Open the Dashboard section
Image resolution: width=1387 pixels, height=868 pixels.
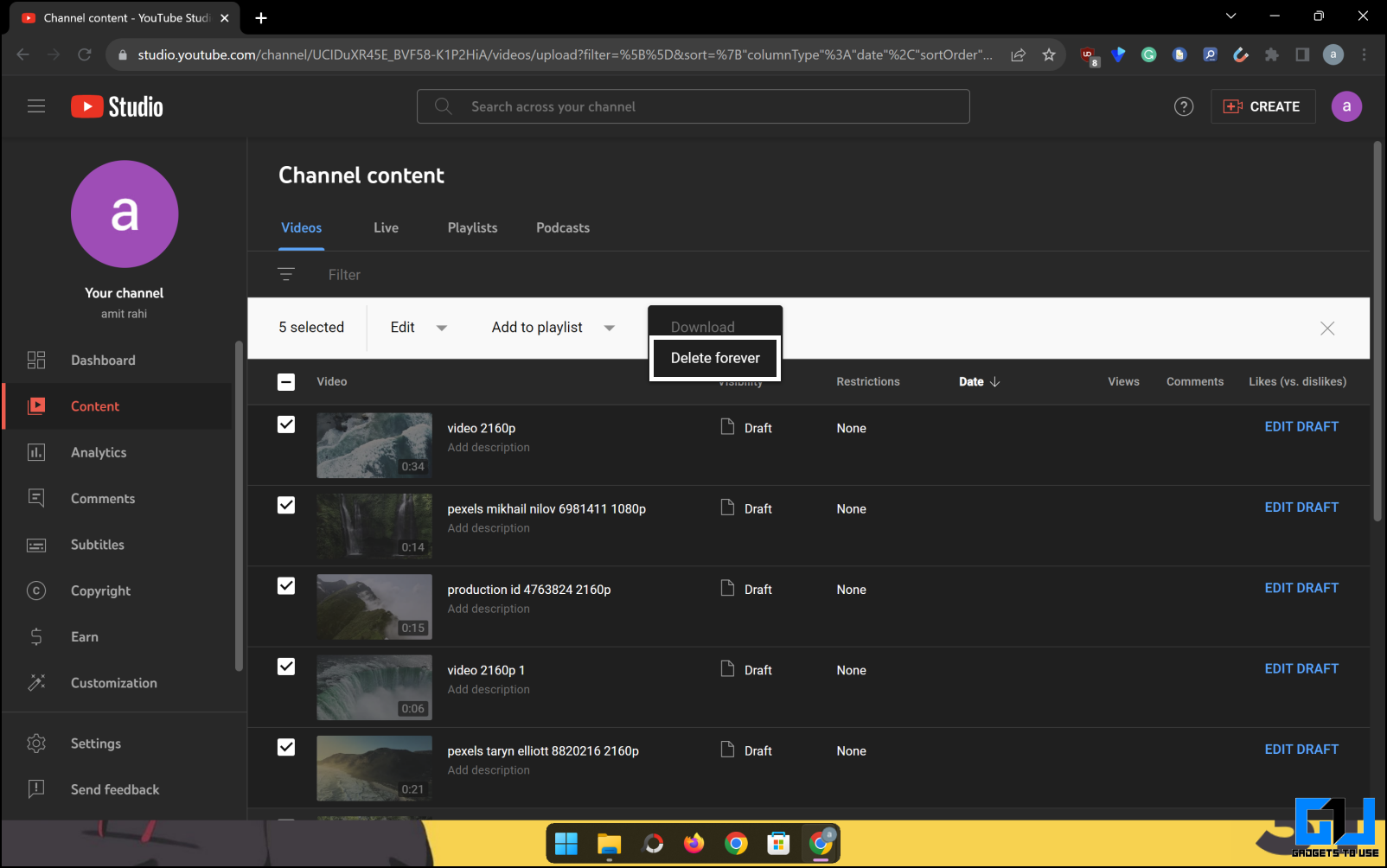pos(103,360)
